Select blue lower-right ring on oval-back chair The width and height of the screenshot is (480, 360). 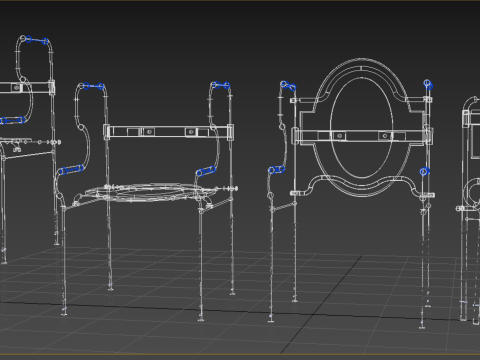click(x=424, y=172)
